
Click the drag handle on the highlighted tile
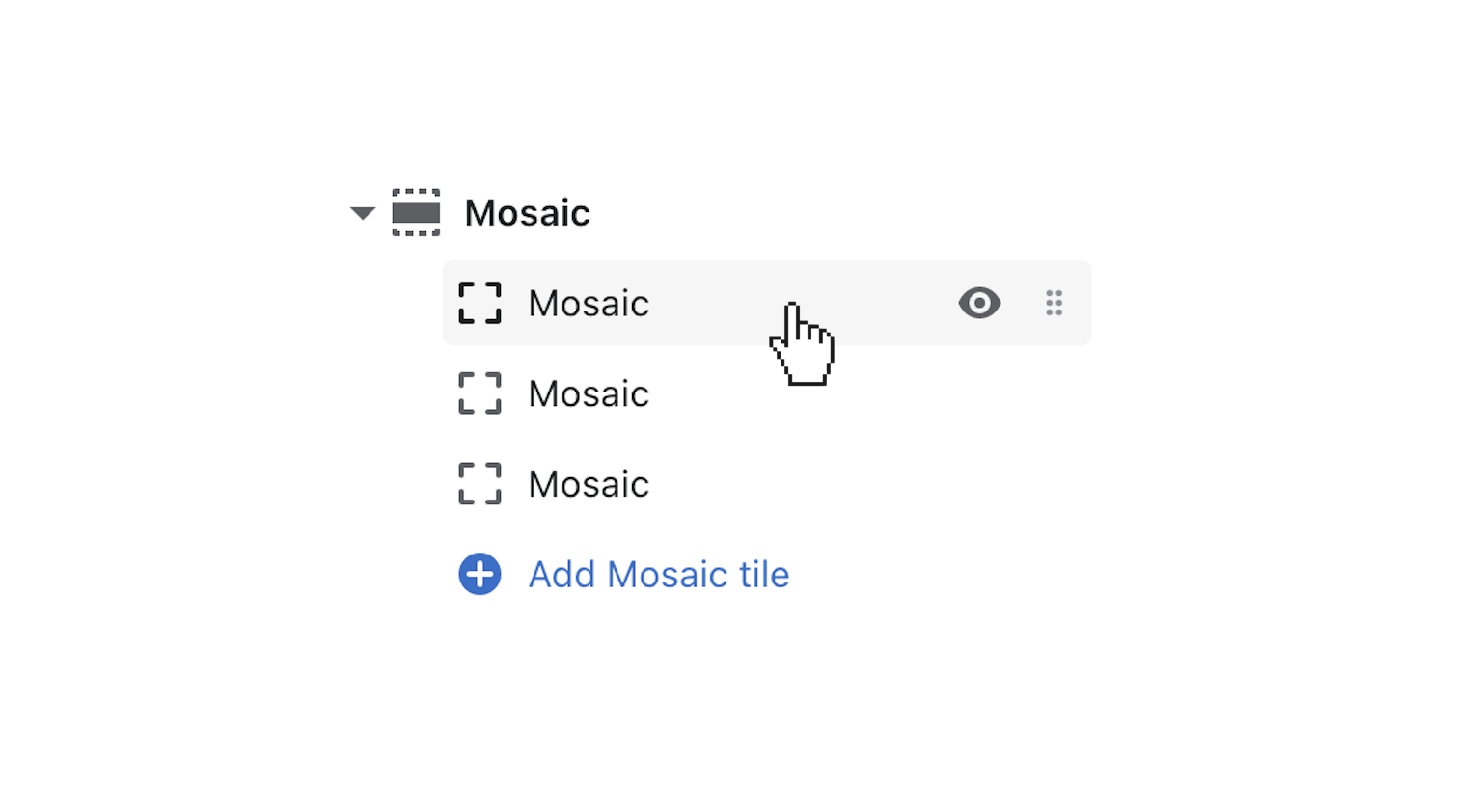[x=1054, y=303]
